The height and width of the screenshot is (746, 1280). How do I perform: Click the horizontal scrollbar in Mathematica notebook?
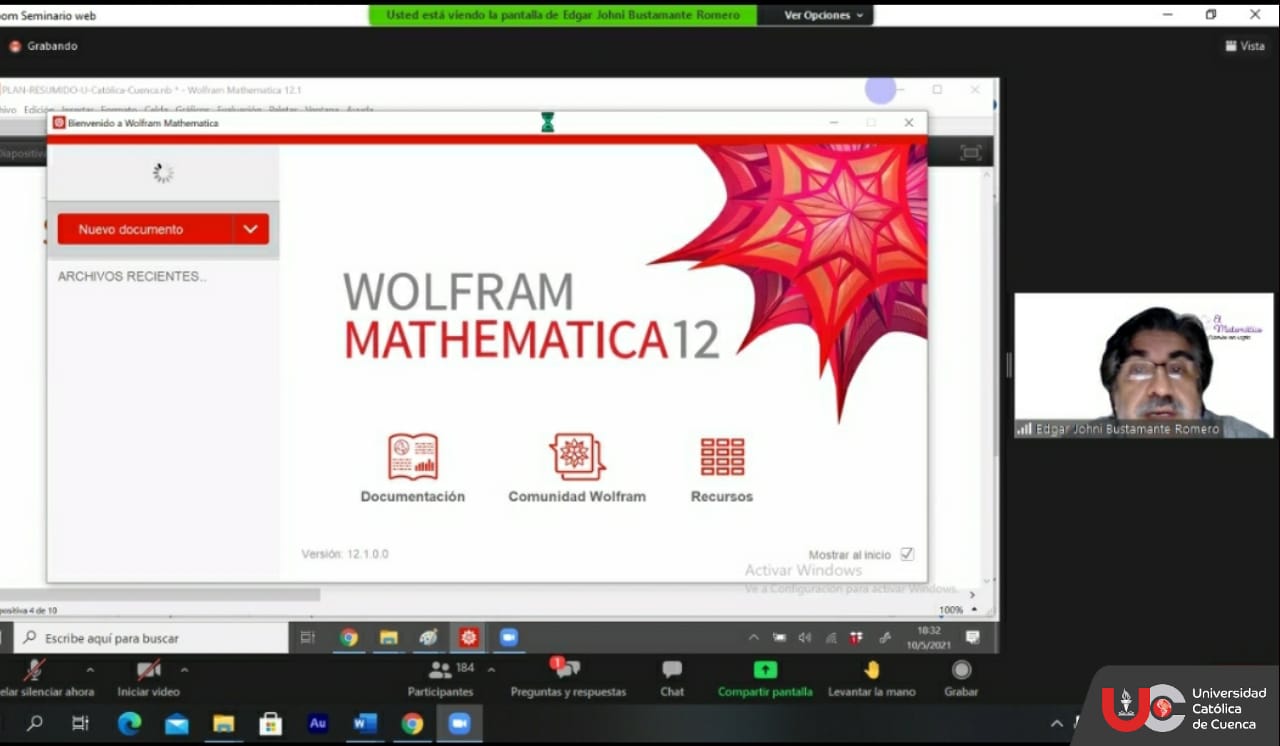point(160,594)
